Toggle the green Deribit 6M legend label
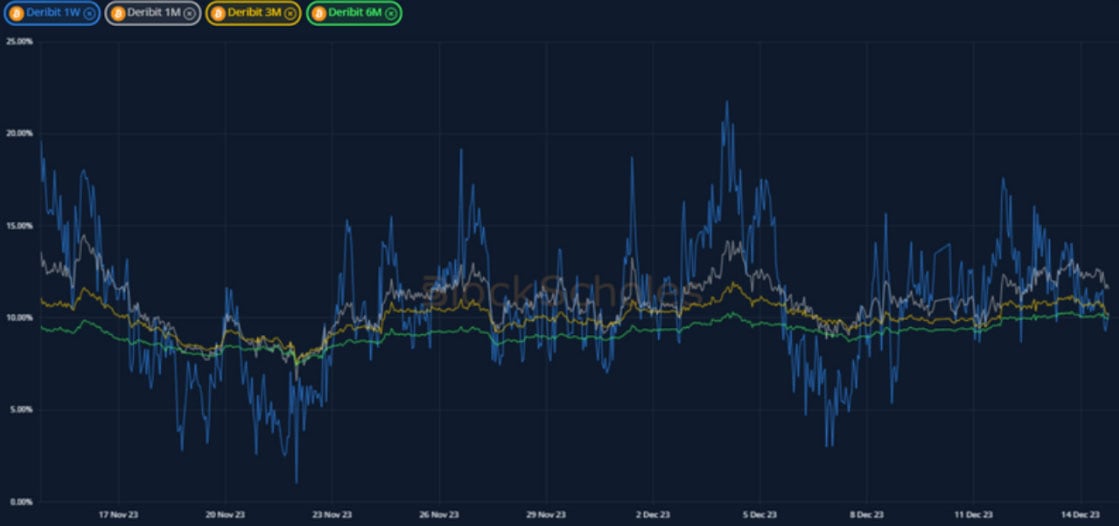1119x526 pixels. [x=356, y=13]
